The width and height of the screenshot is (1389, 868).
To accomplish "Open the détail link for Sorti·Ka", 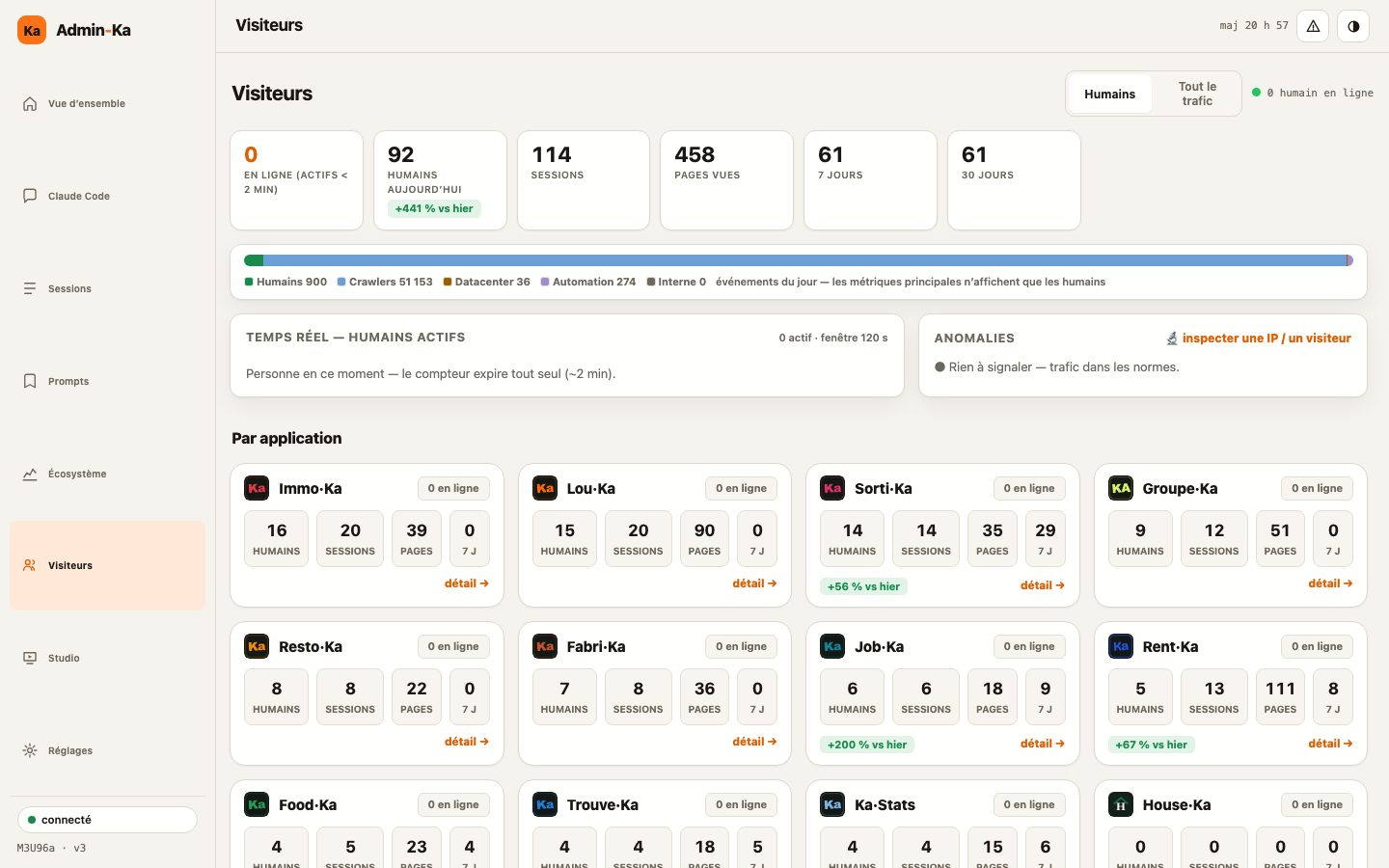I will pyautogui.click(x=1043, y=585).
